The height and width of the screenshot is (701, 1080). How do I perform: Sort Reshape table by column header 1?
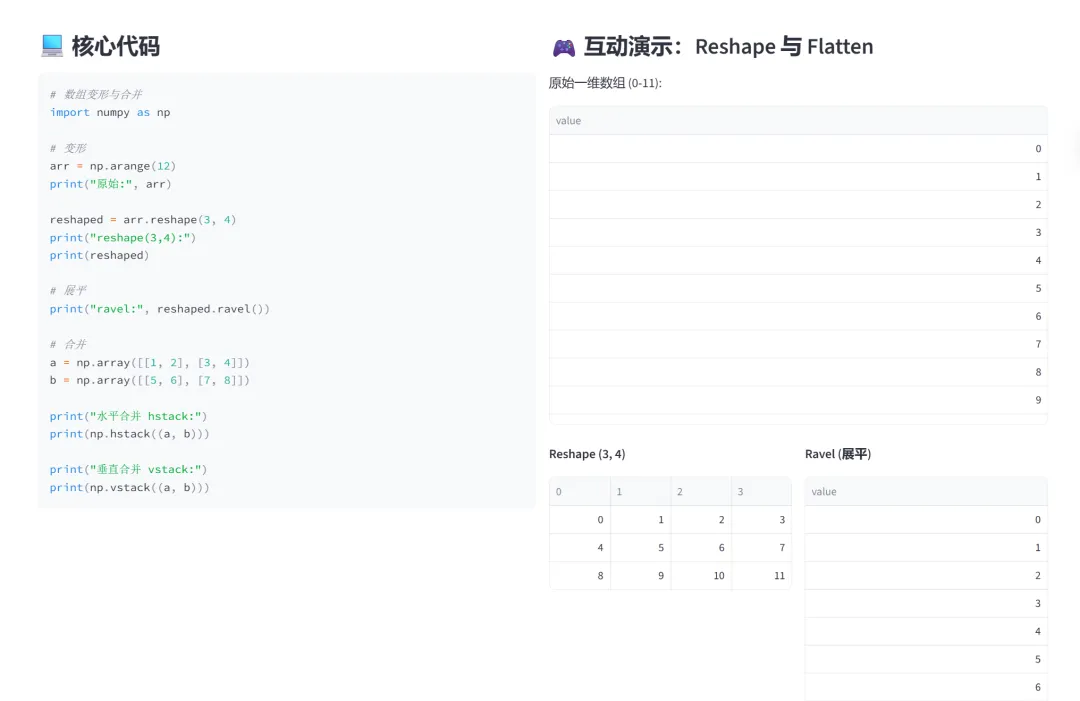click(640, 492)
